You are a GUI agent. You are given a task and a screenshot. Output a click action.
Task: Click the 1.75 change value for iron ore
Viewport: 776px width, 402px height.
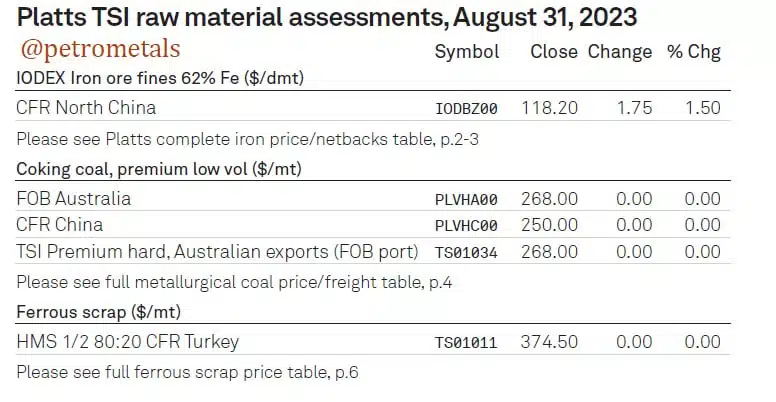tap(634, 108)
